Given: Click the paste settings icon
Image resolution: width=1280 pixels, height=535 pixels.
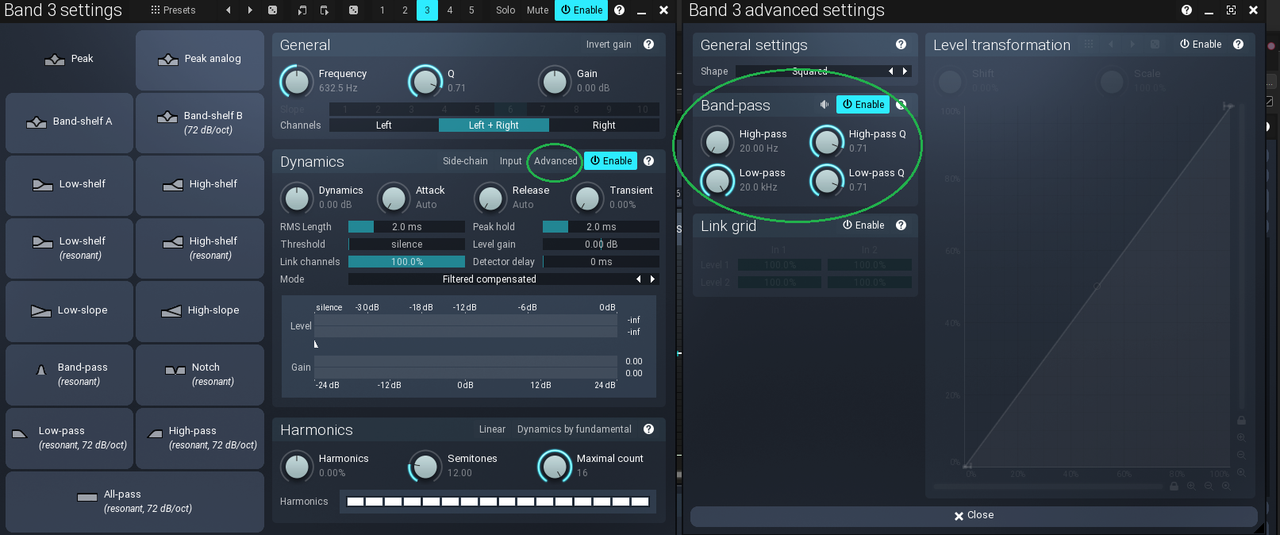Looking at the screenshot, I should pyautogui.click(x=325, y=10).
